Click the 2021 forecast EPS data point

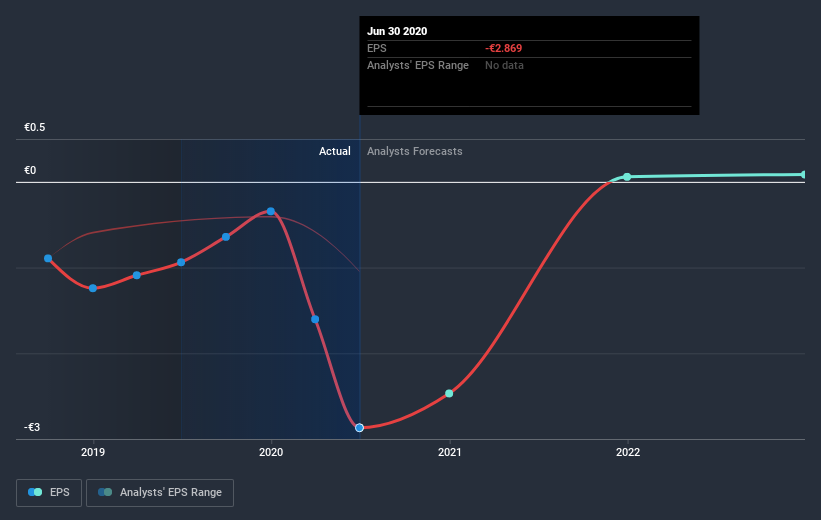click(449, 393)
